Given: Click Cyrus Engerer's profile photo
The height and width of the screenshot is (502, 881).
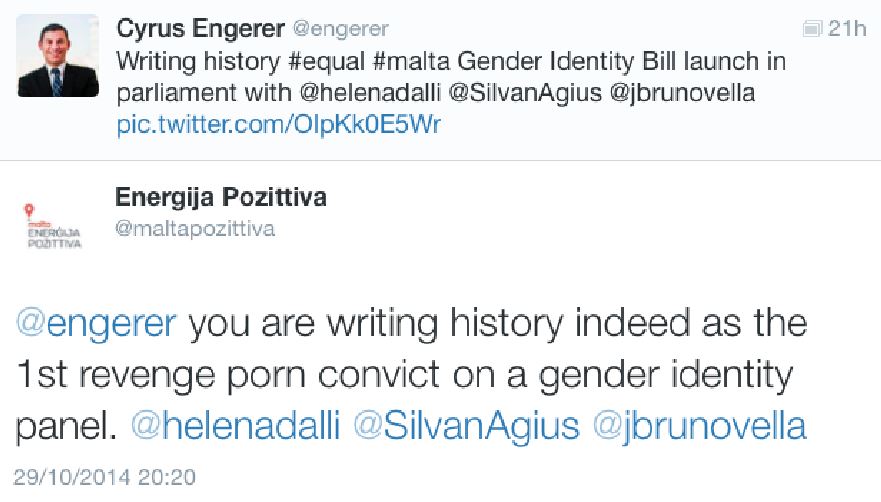Looking at the screenshot, I should coord(58,56).
